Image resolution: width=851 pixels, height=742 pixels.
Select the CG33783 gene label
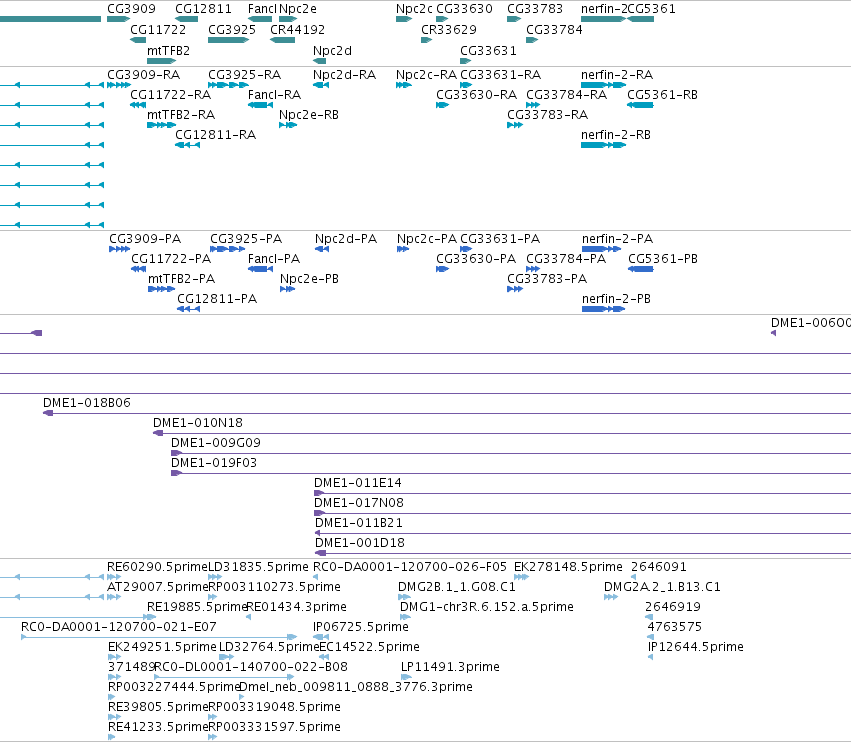[x=535, y=9]
